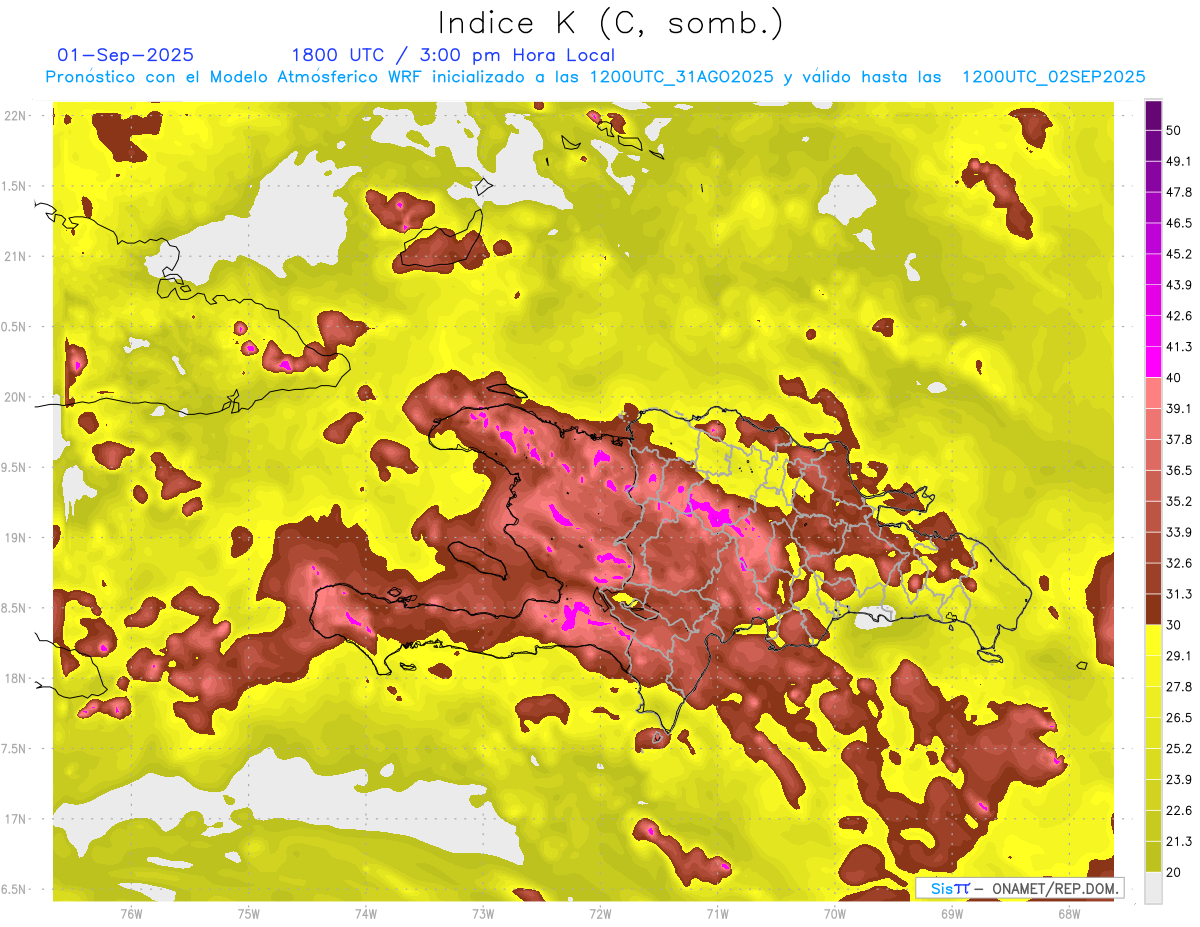Viewport: 1200px width, 927px height.
Task: Click the colorbar value "27.8"
Action: [x=1180, y=687]
